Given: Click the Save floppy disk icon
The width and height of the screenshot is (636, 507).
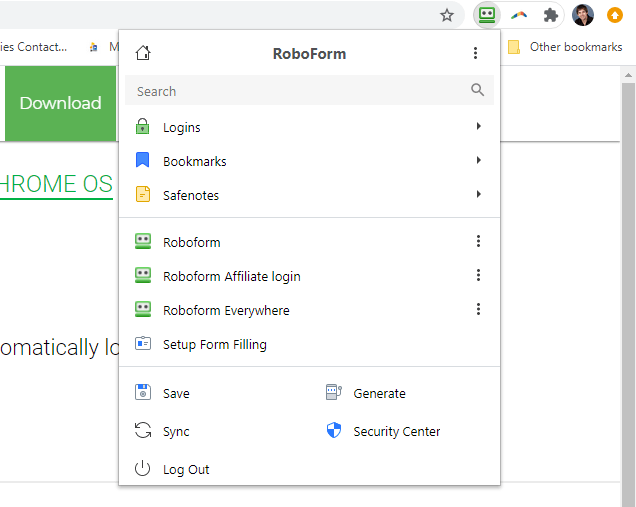Looking at the screenshot, I should click(x=143, y=392).
